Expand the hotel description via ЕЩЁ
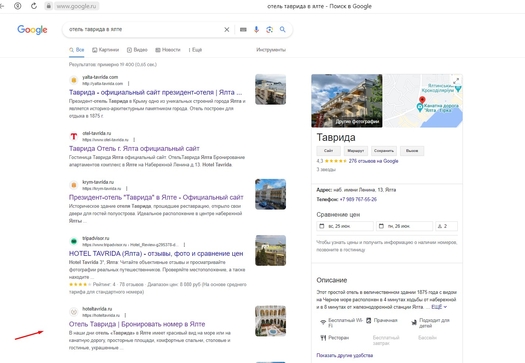This screenshot has height=363, width=525. pos(439,307)
